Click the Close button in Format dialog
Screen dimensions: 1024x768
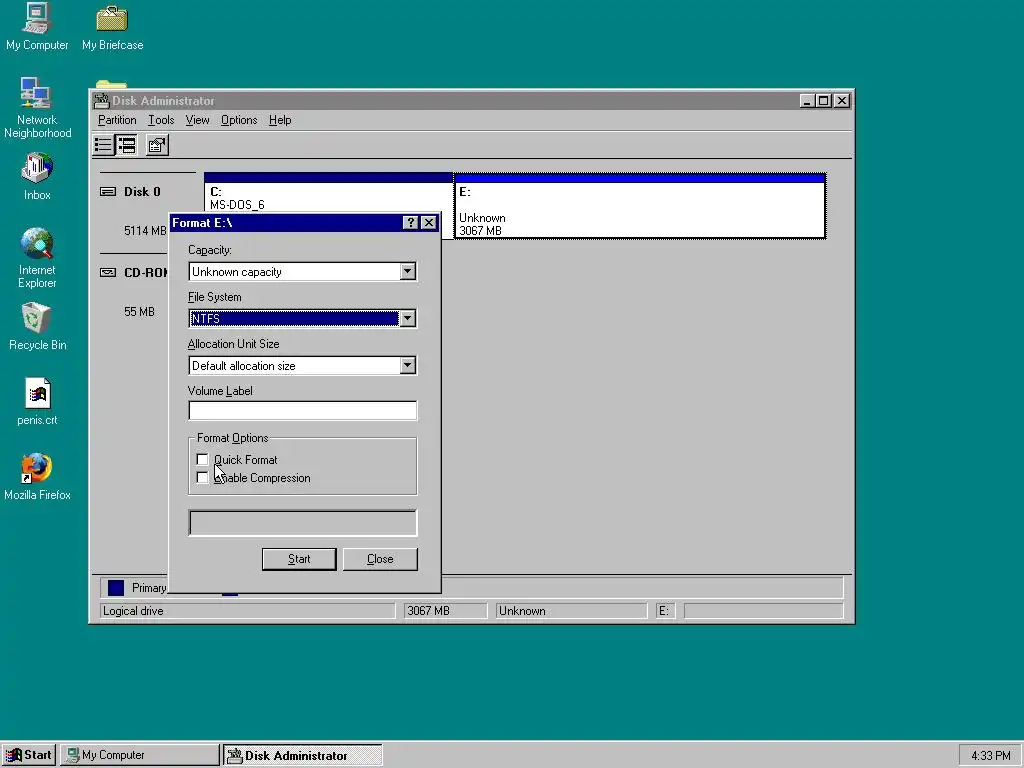tap(380, 559)
